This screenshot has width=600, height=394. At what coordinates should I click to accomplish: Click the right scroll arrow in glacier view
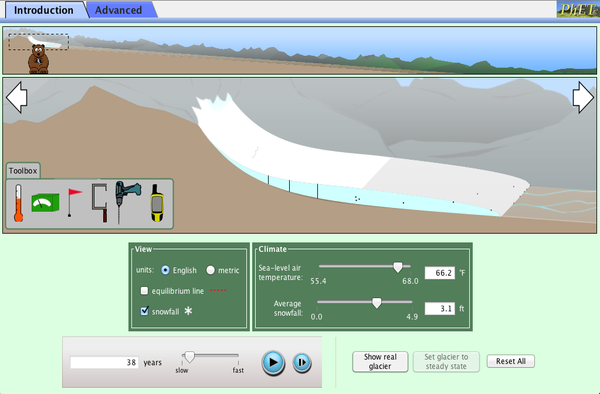(x=583, y=97)
